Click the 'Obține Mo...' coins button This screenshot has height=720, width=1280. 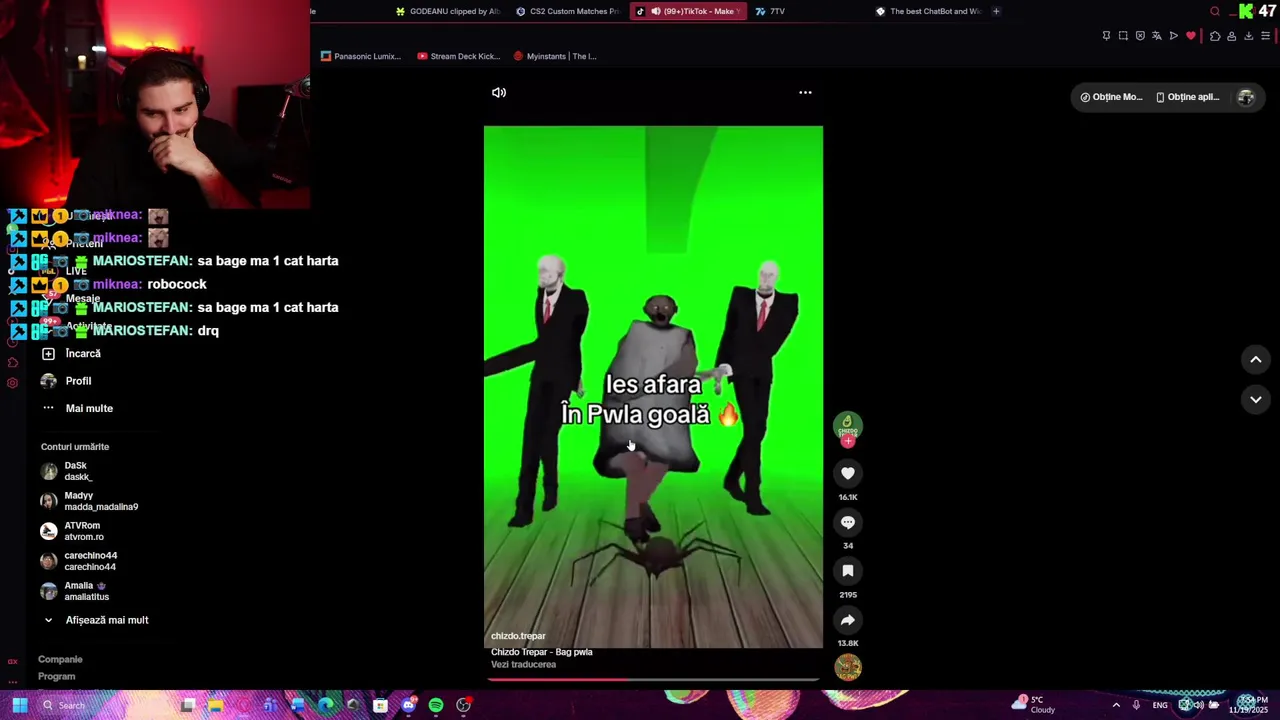1110,97
